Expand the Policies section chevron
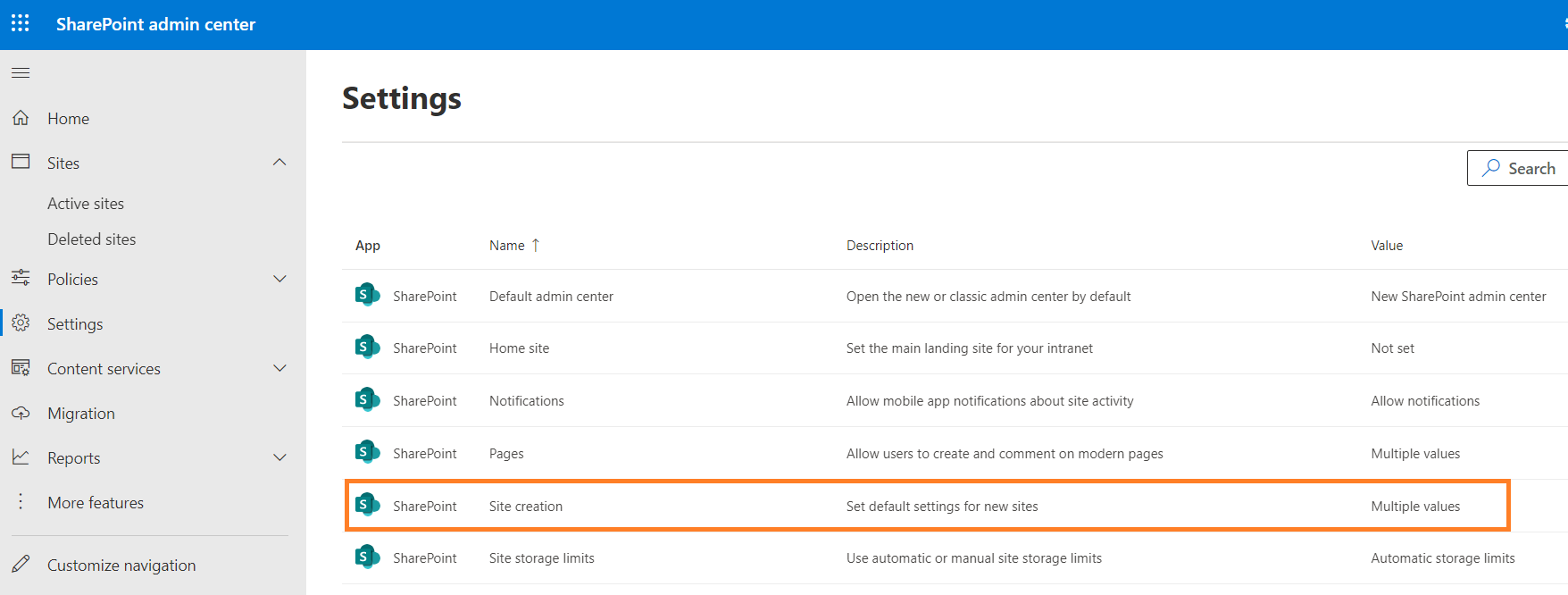Viewport: 1568px width, 595px height. [279, 279]
